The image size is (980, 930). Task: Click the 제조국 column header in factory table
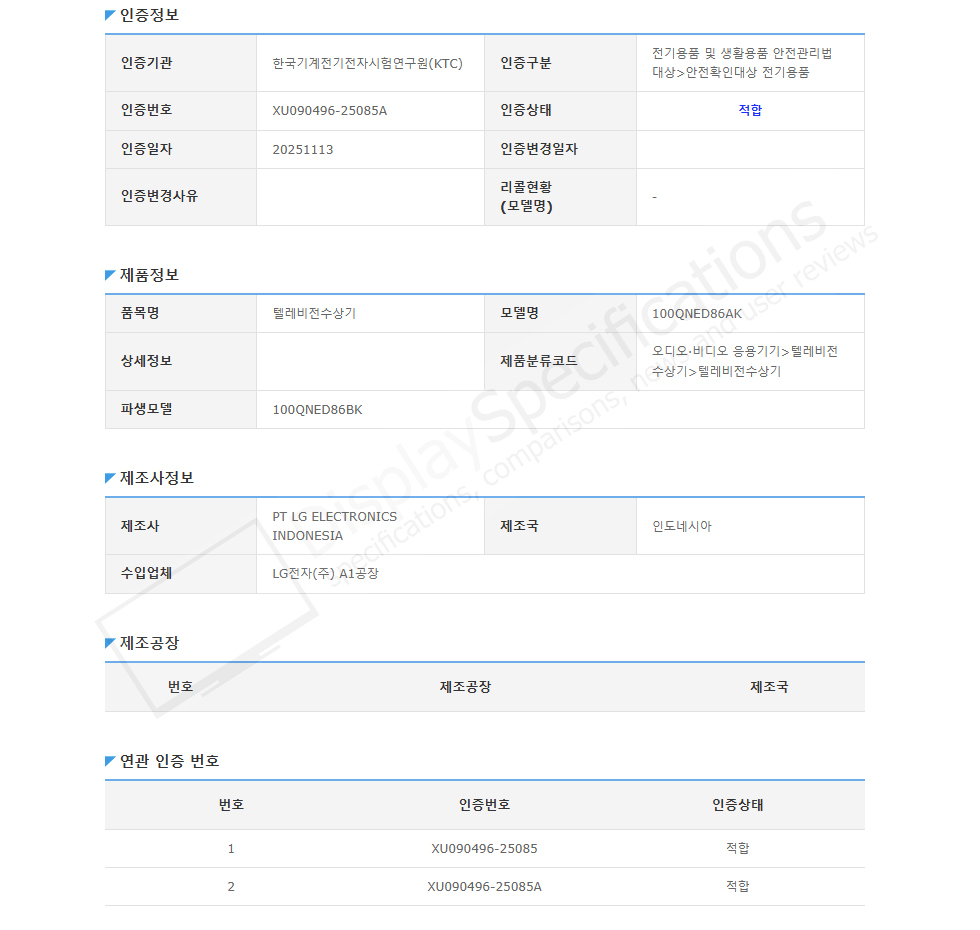(x=769, y=687)
